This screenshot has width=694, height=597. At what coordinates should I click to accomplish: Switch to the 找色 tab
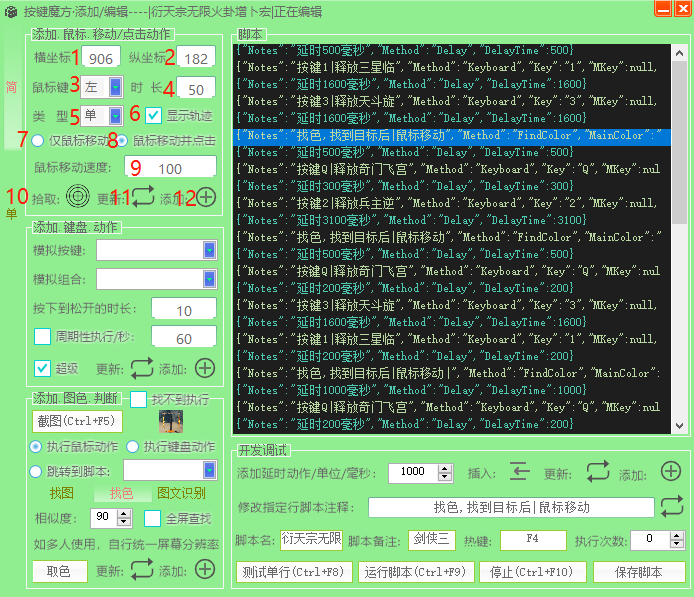(x=121, y=493)
